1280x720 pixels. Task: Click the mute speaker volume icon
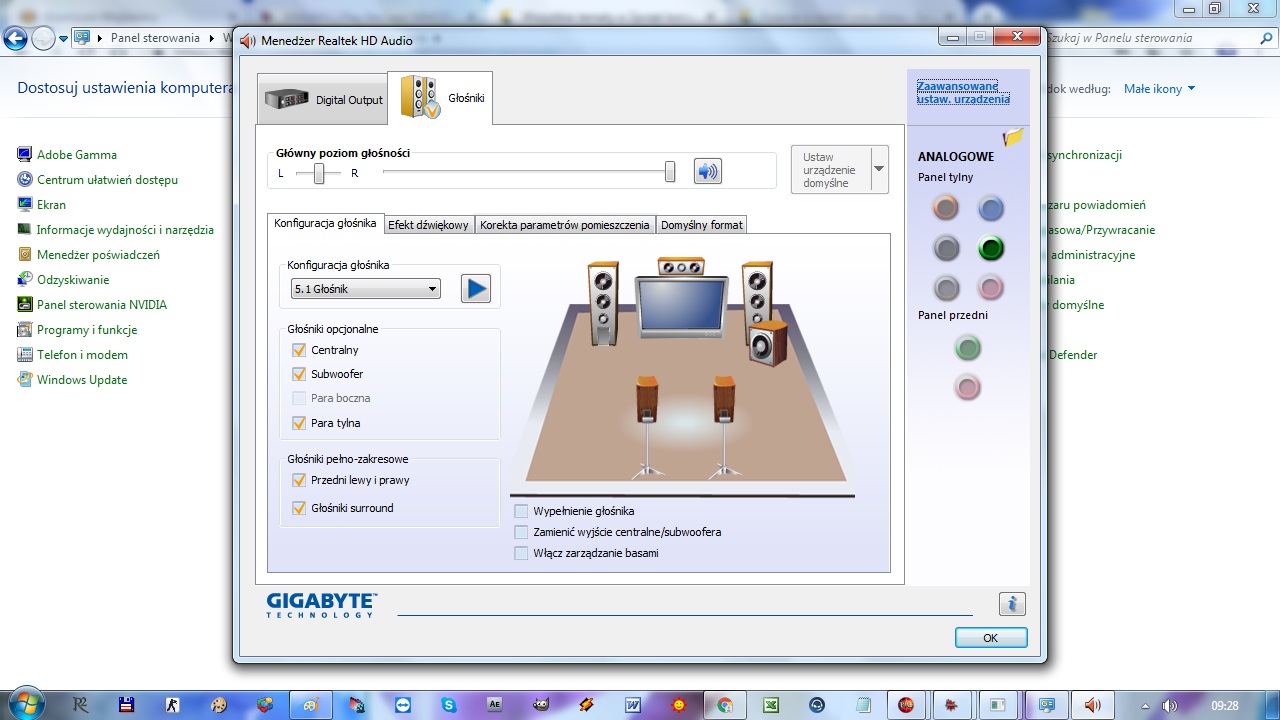708,171
